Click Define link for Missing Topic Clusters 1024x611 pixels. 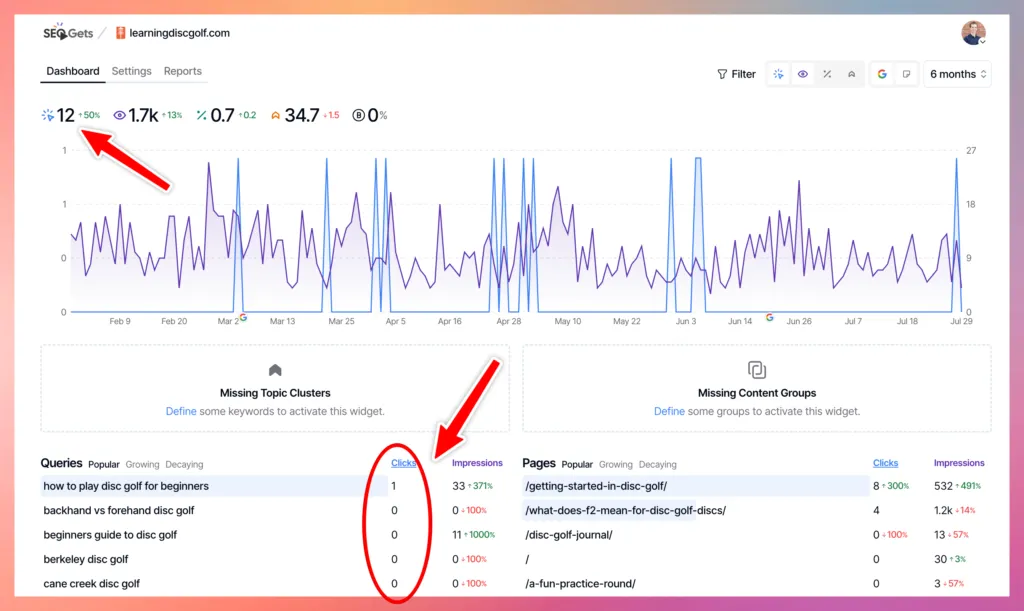[182, 411]
